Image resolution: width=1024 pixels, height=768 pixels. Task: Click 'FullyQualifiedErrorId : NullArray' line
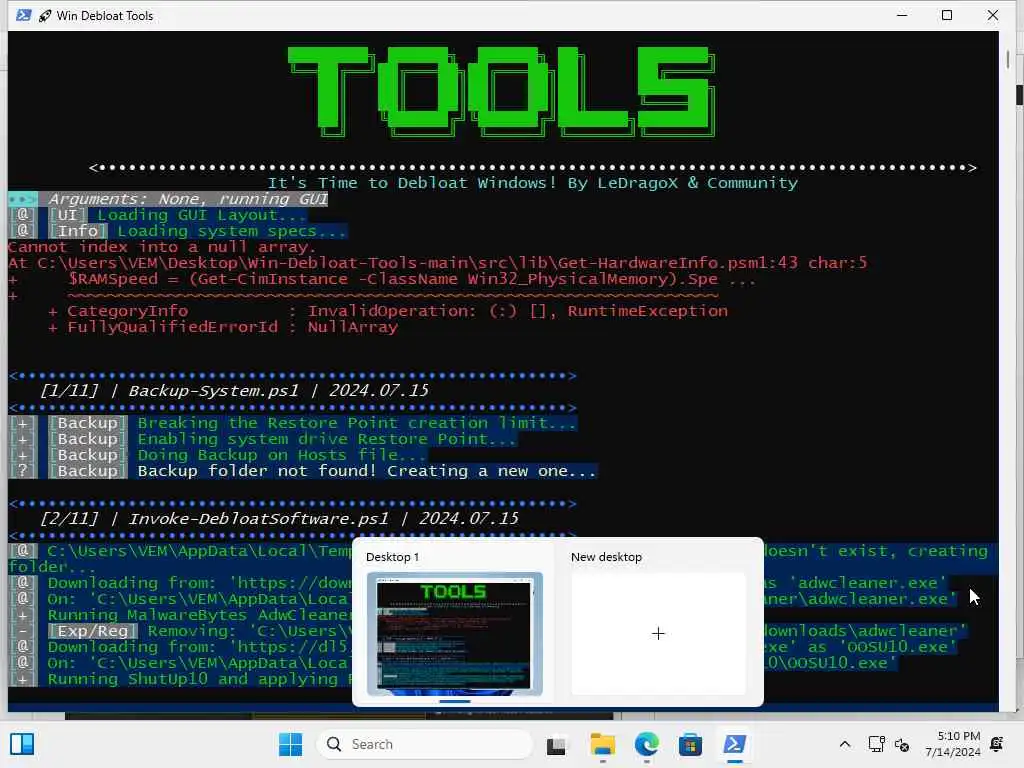coord(223,327)
